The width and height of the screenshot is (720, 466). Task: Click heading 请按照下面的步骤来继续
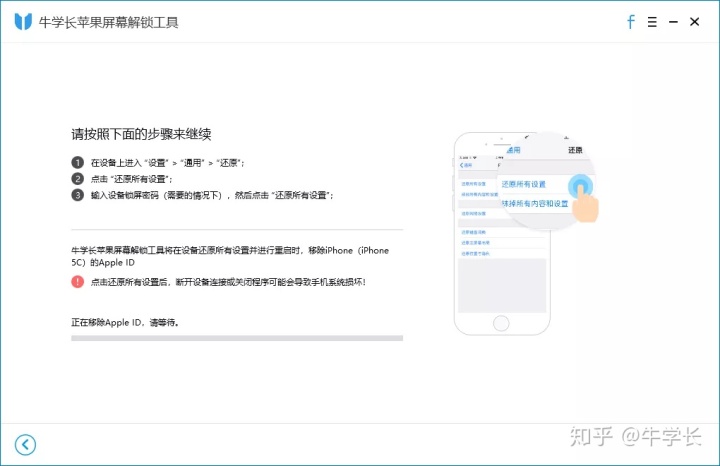point(141,134)
